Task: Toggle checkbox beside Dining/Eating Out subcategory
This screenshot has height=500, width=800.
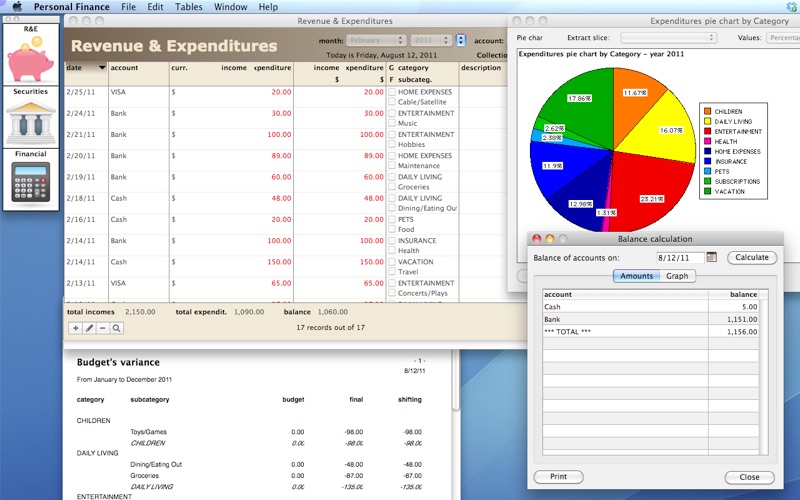Action: 392,208
